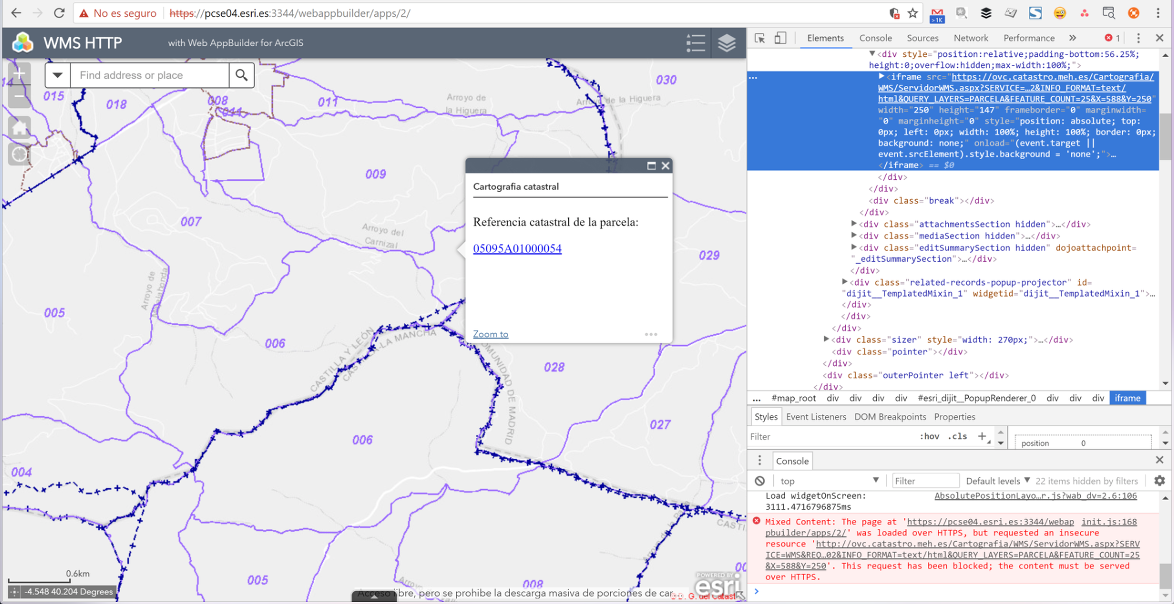Expand the sizer div node
The width and height of the screenshot is (1174, 604).
(x=826, y=340)
